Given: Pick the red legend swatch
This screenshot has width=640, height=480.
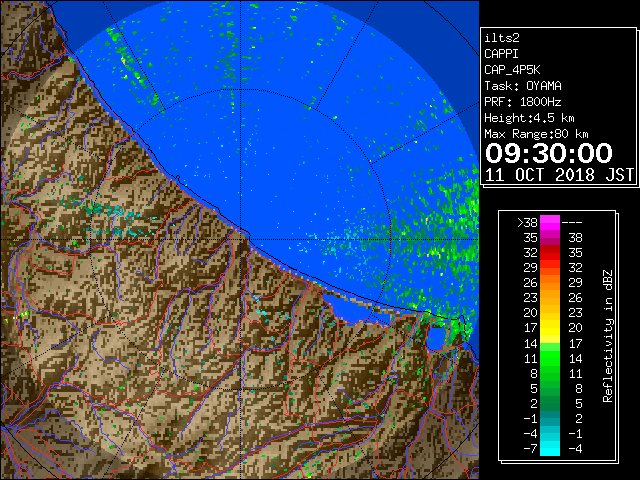Looking at the screenshot, I should pos(550,253).
